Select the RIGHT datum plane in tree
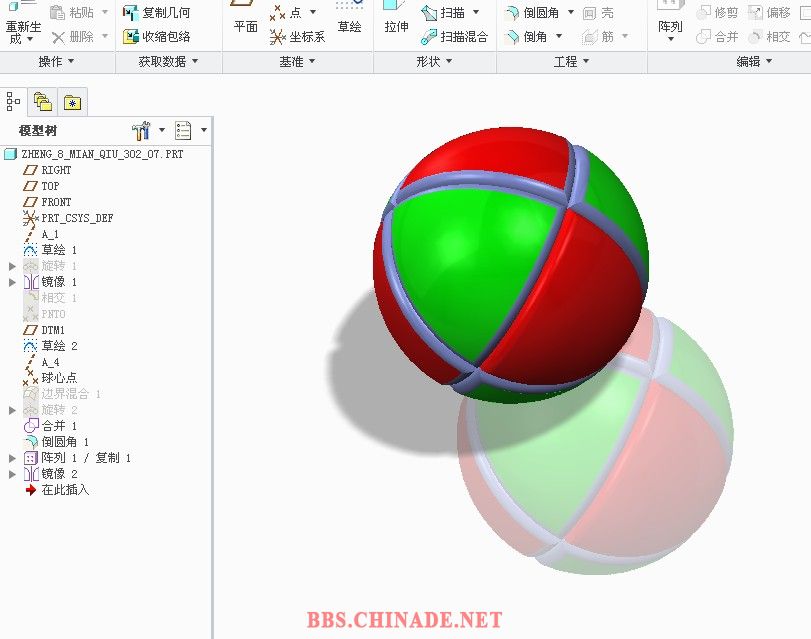 point(47,170)
